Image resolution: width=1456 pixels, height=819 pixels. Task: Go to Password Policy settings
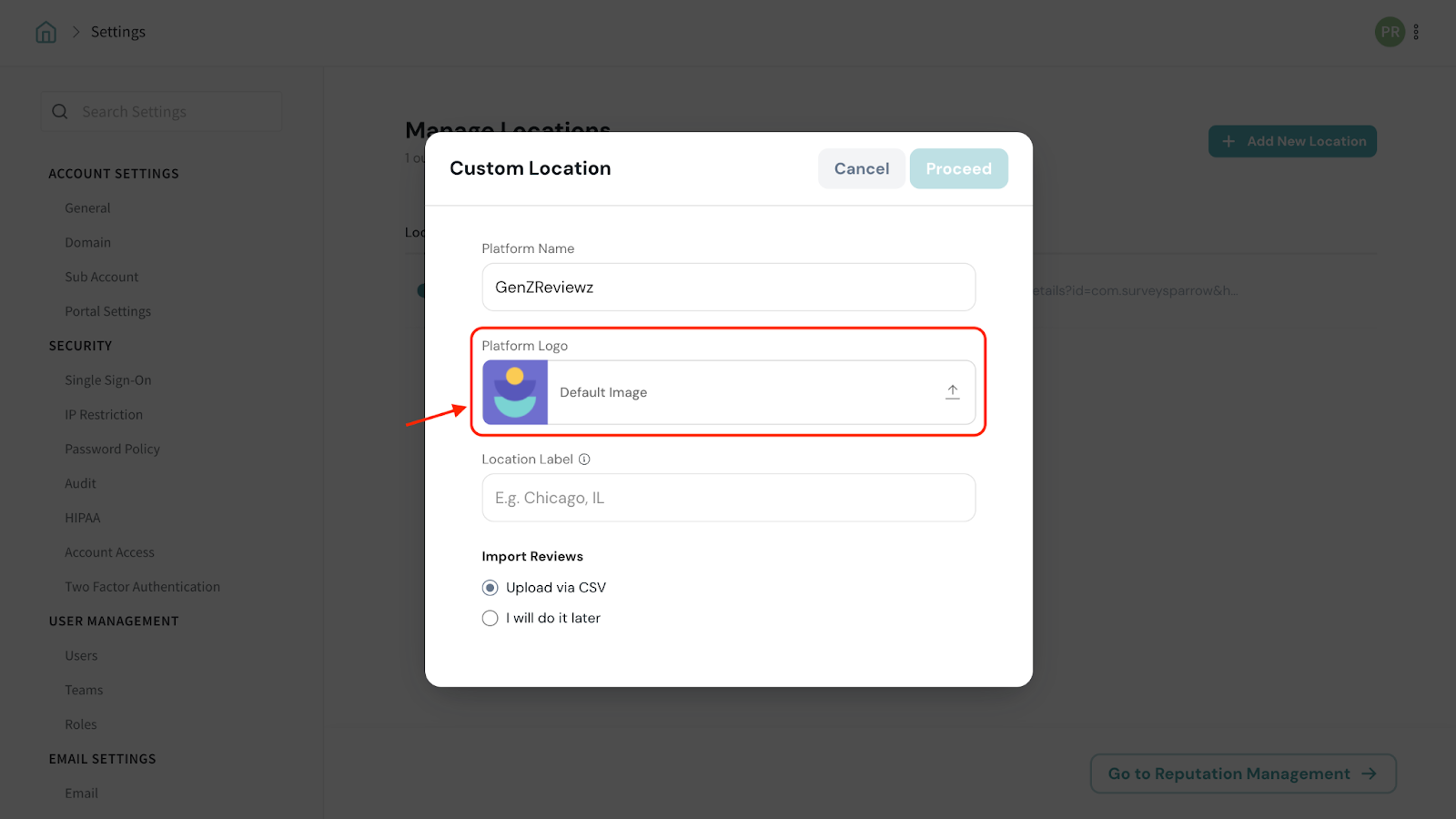click(x=112, y=450)
